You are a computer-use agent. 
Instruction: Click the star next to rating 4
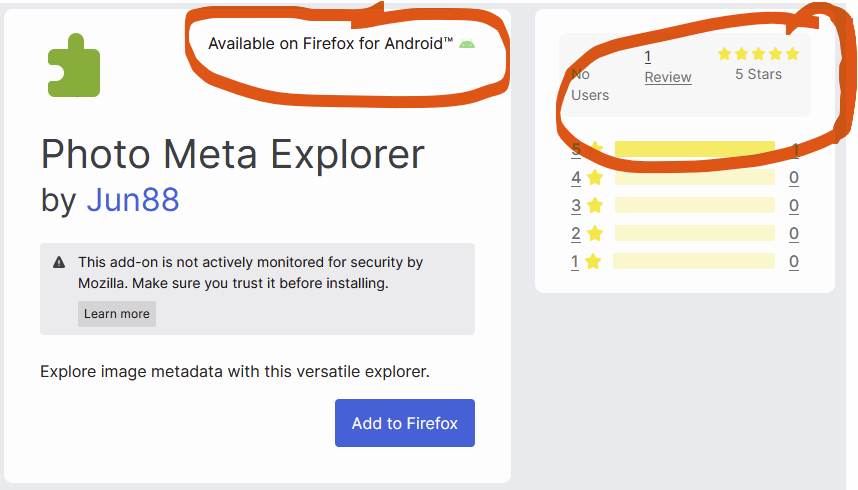[595, 178]
